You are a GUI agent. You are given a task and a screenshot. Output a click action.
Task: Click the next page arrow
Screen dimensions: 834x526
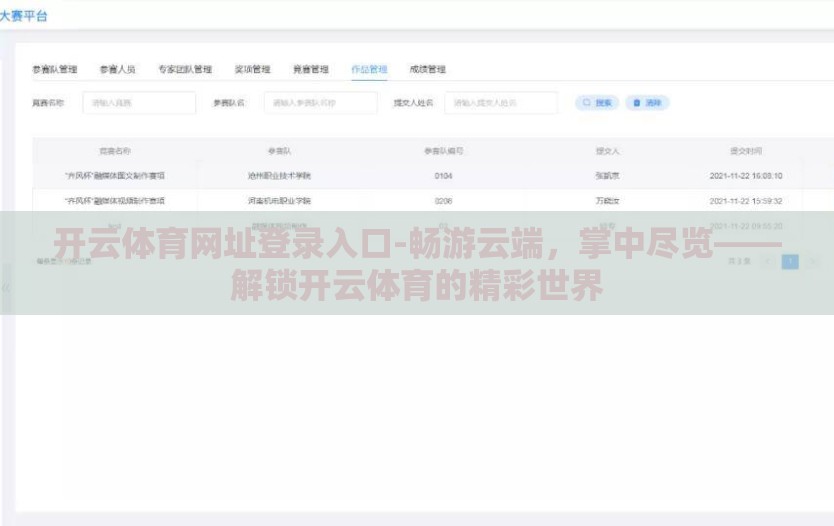tap(812, 261)
